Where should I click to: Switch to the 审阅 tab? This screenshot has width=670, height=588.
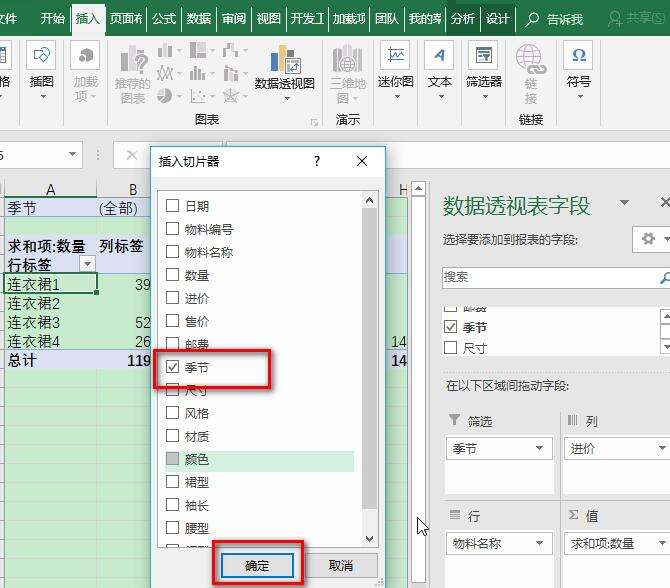click(234, 19)
